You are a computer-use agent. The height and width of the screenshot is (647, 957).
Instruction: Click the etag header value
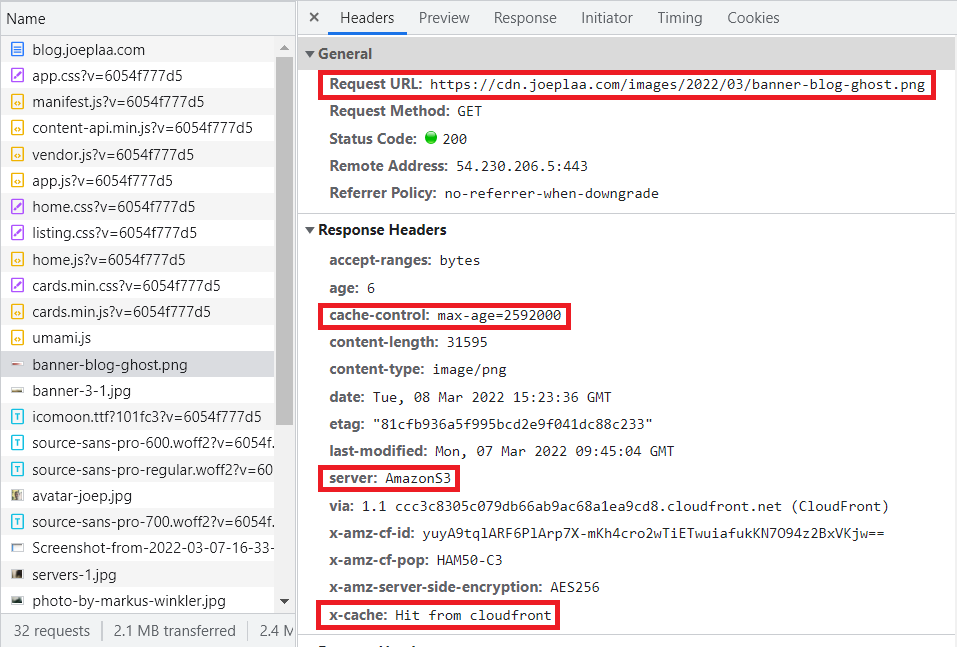[x=513, y=424]
